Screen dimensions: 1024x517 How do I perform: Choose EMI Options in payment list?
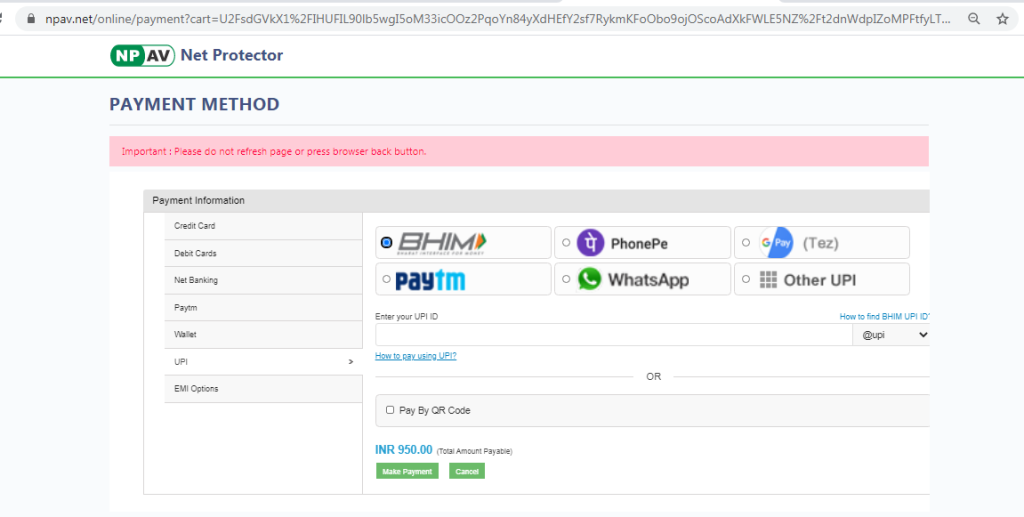(x=196, y=389)
